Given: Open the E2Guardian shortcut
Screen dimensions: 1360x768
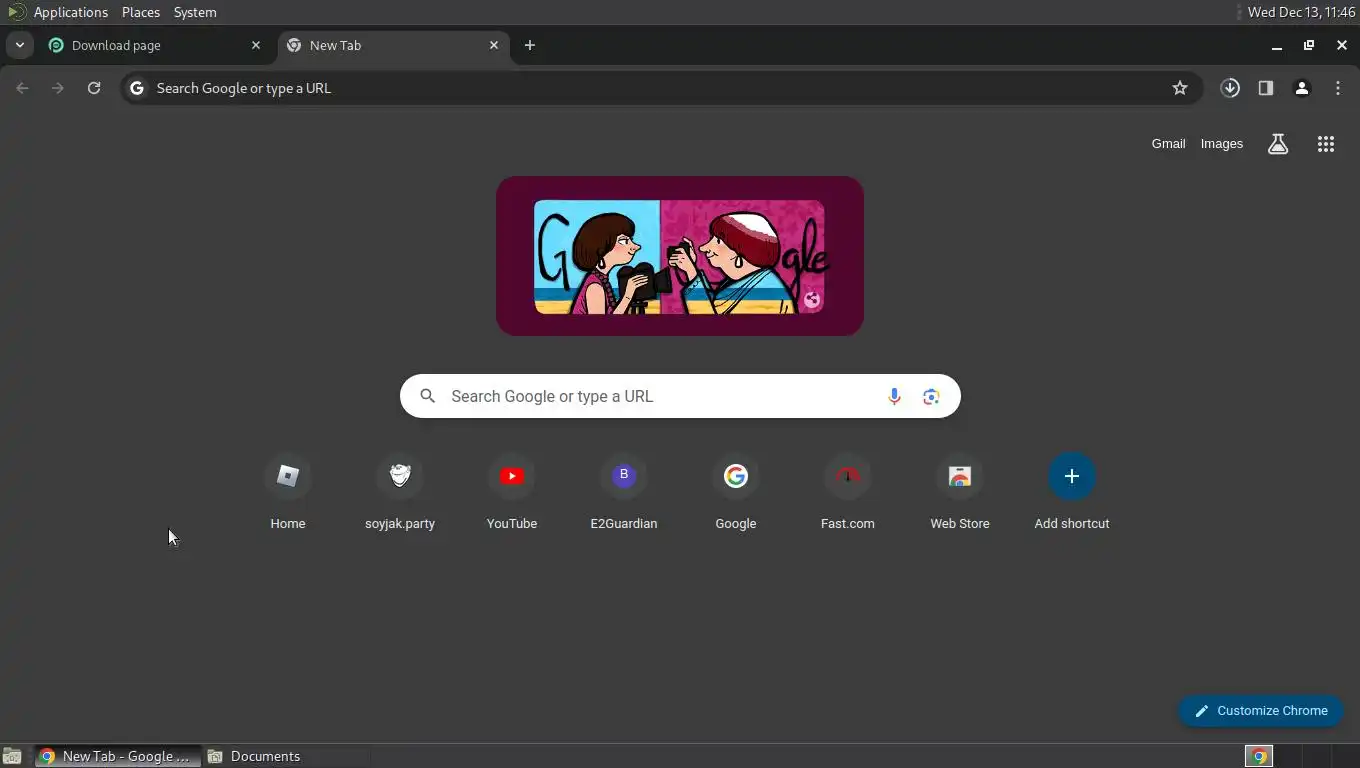Looking at the screenshot, I should (624, 492).
